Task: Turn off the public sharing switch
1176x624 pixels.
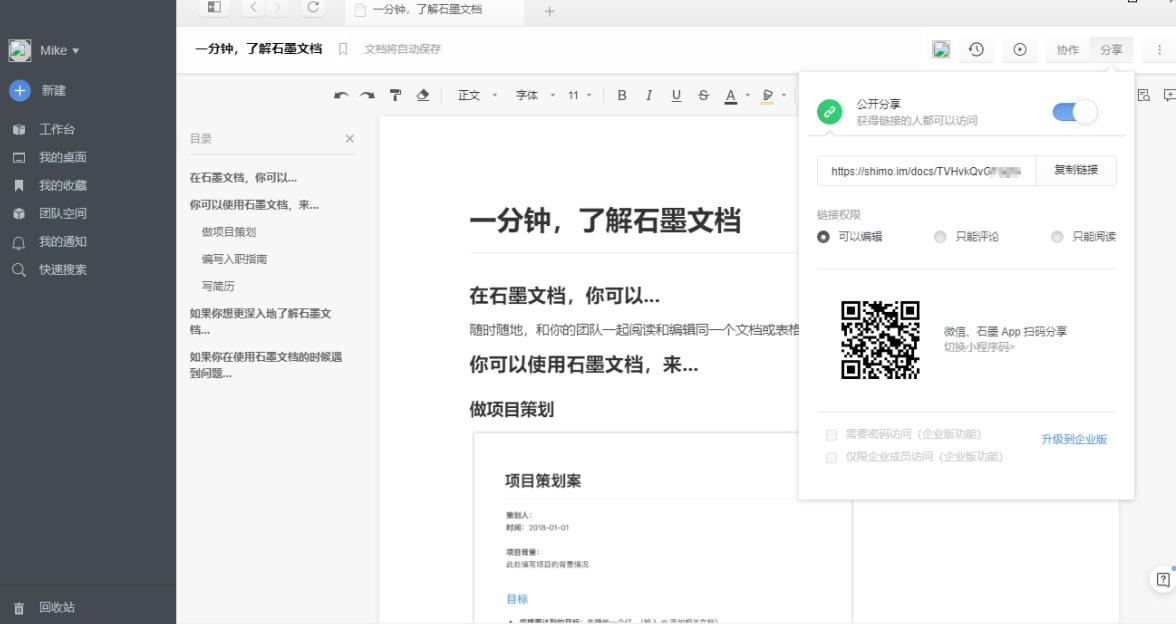Action: 1075,112
